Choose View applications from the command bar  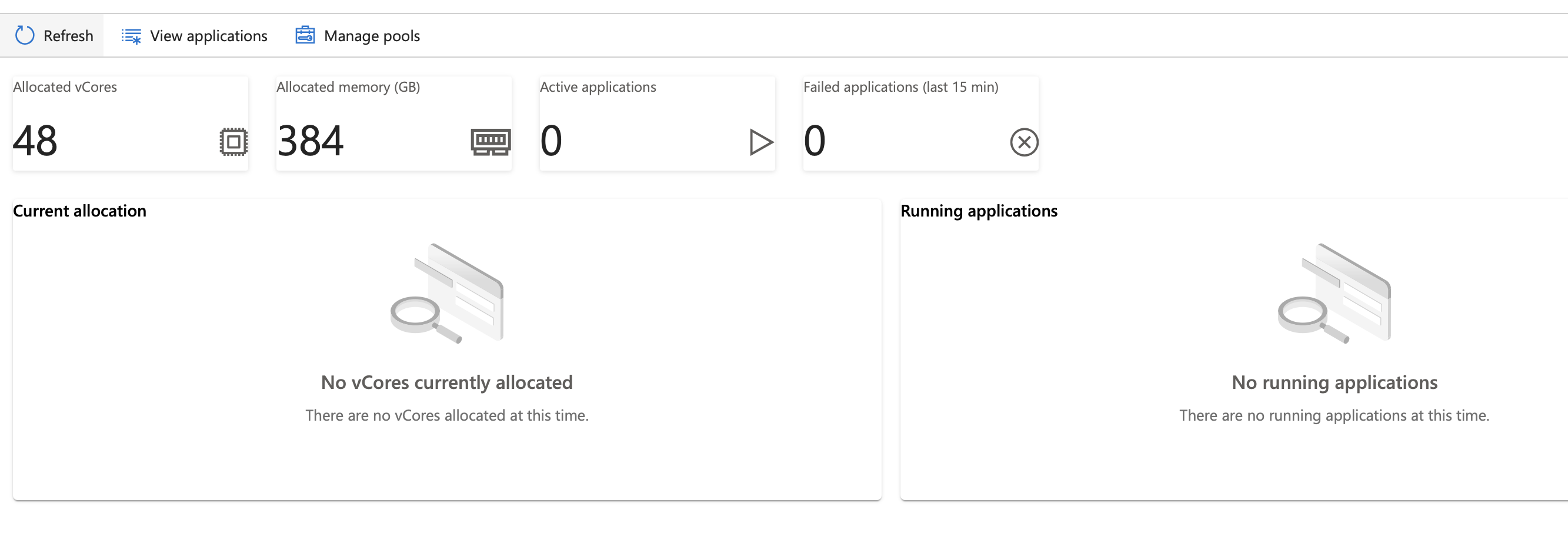208,35
